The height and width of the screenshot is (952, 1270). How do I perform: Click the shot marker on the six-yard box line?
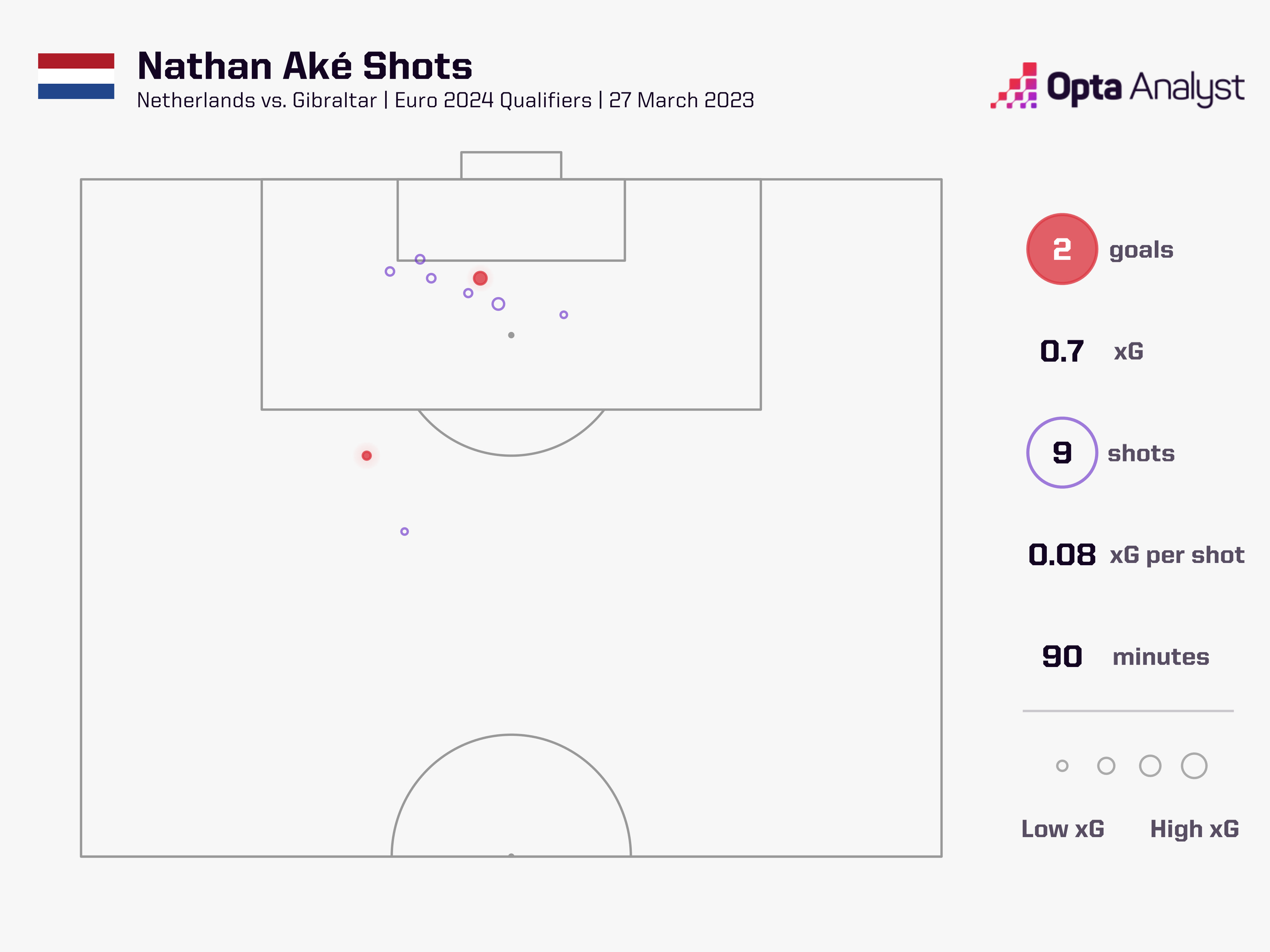click(x=420, y=259)
